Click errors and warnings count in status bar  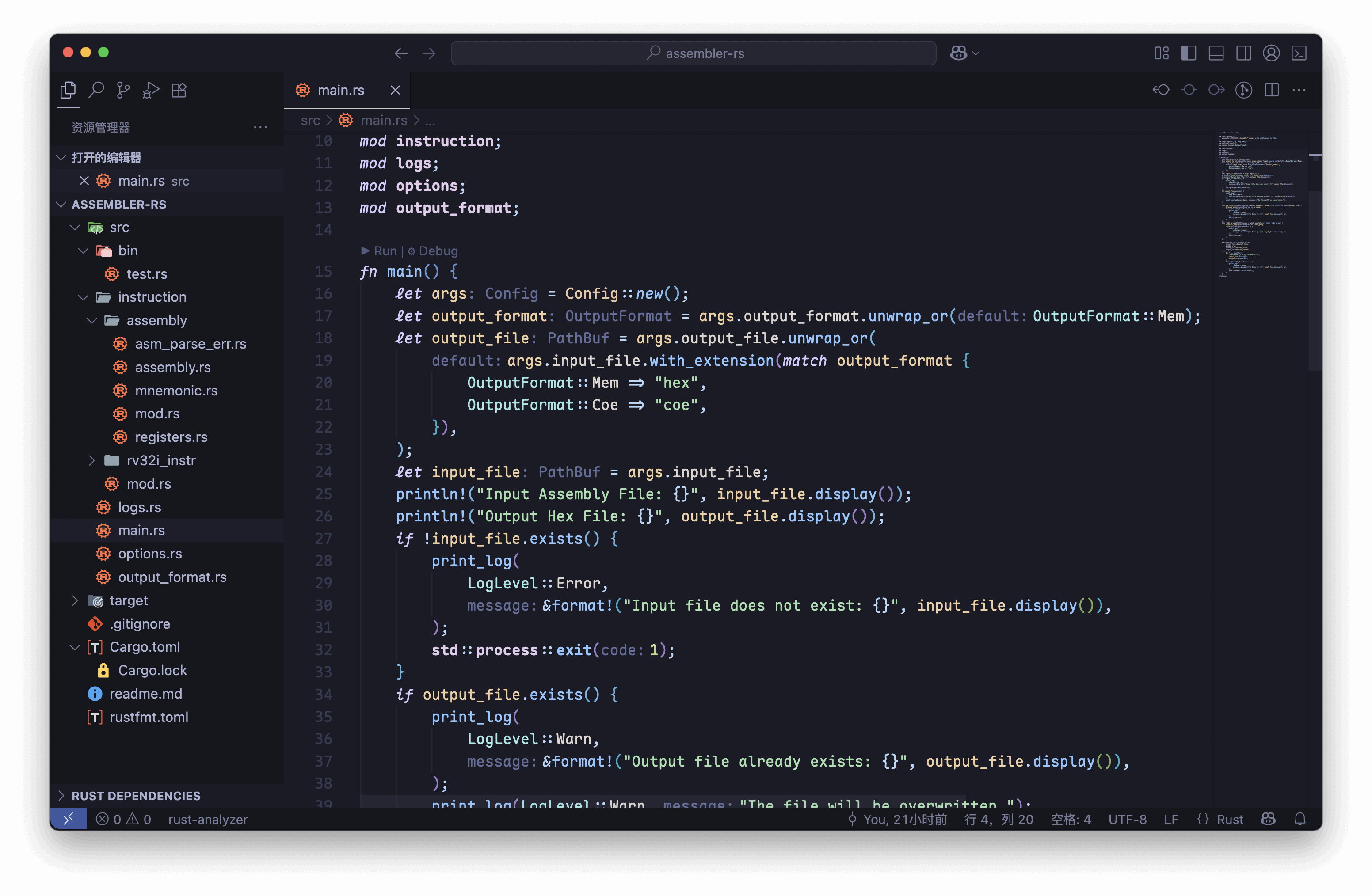[x=123, y=819]
